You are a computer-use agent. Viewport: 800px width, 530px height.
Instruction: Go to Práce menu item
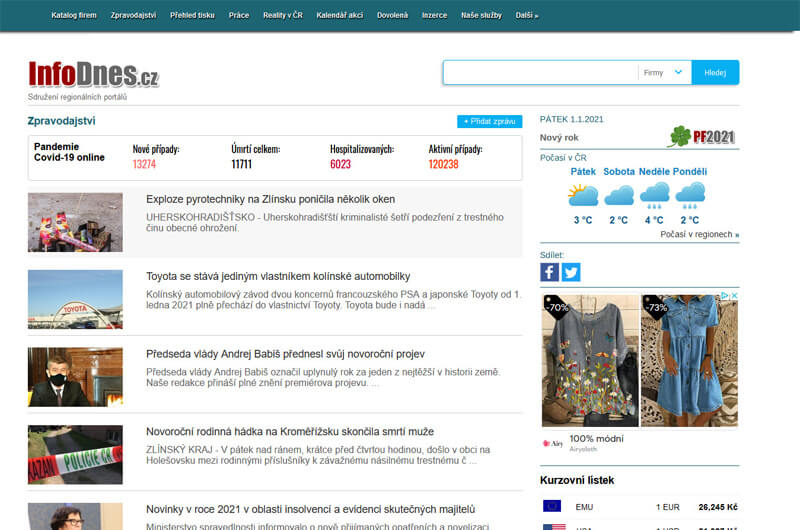pos(239,15)
